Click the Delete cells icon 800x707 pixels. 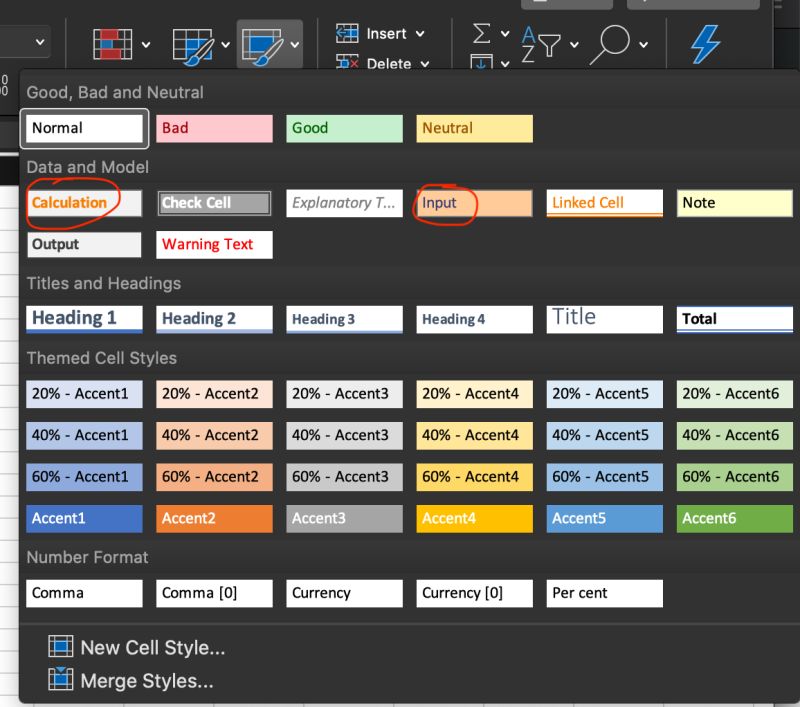(x=348, y=62)
